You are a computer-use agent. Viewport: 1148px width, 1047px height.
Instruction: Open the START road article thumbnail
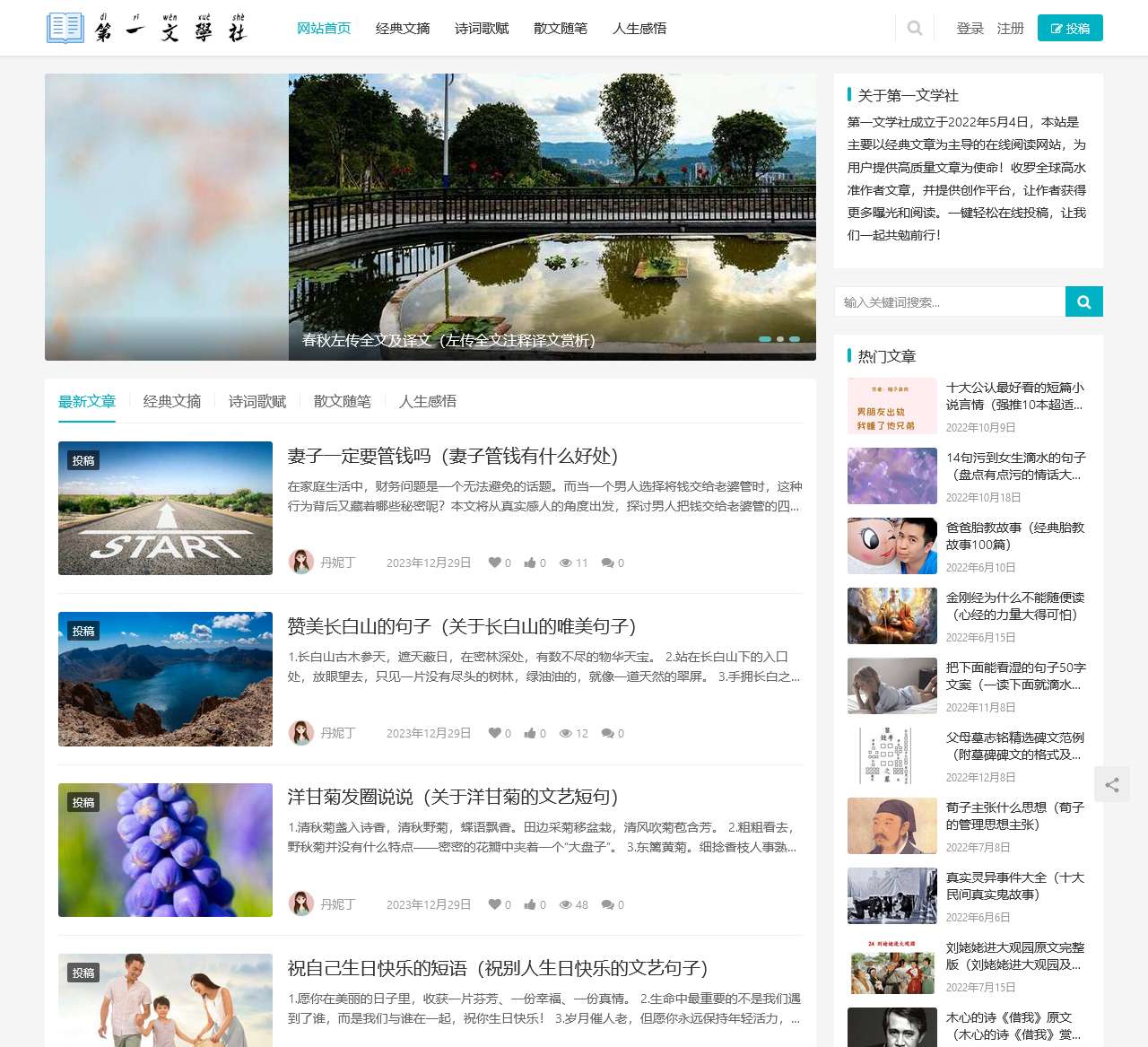165,508
